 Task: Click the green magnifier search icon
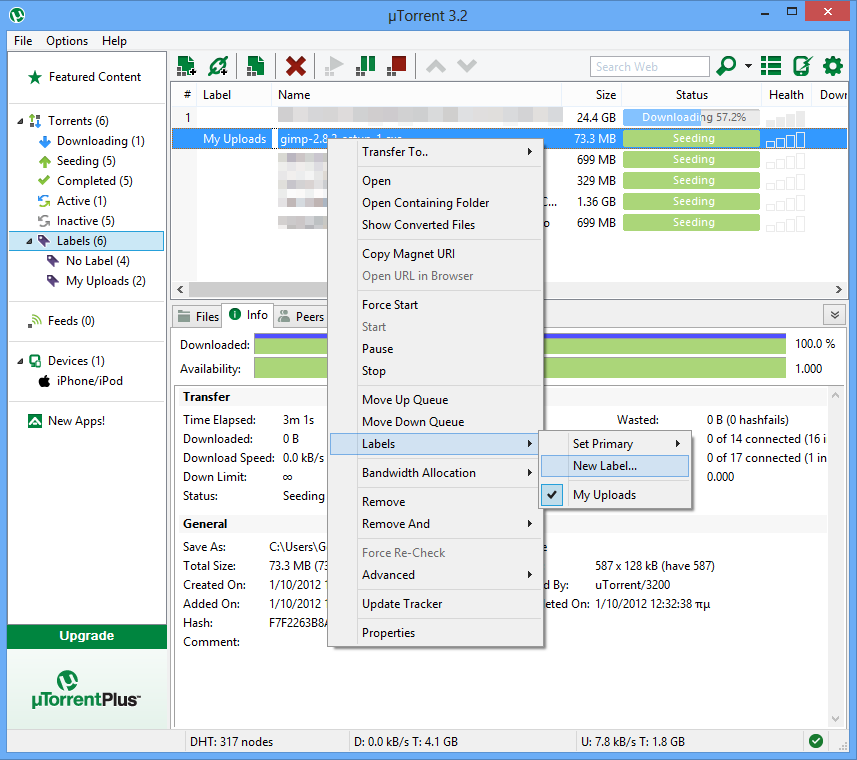[x=726, y=66]
